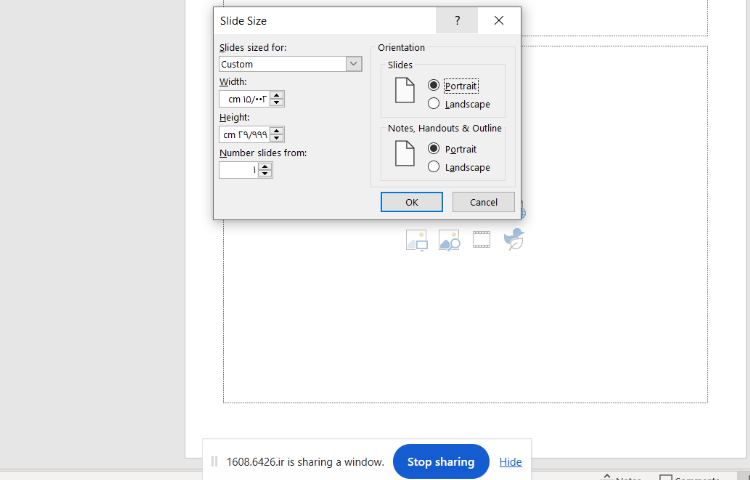
Task: Decrease Number slides from value
Action: pos(265,174)
